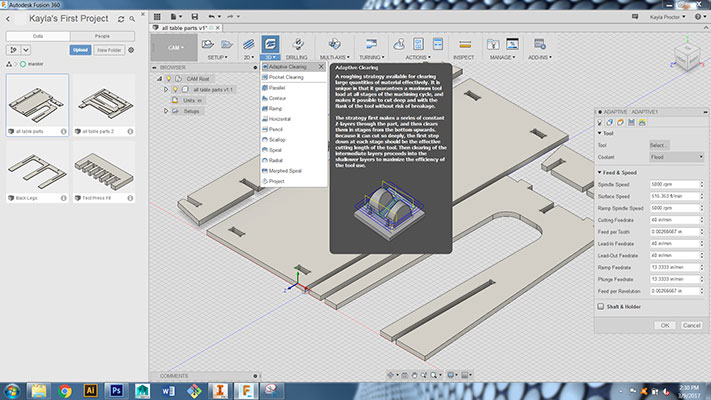711x400 pixels.
Task: Click the Multi-Axis icon
Action: 334,44
